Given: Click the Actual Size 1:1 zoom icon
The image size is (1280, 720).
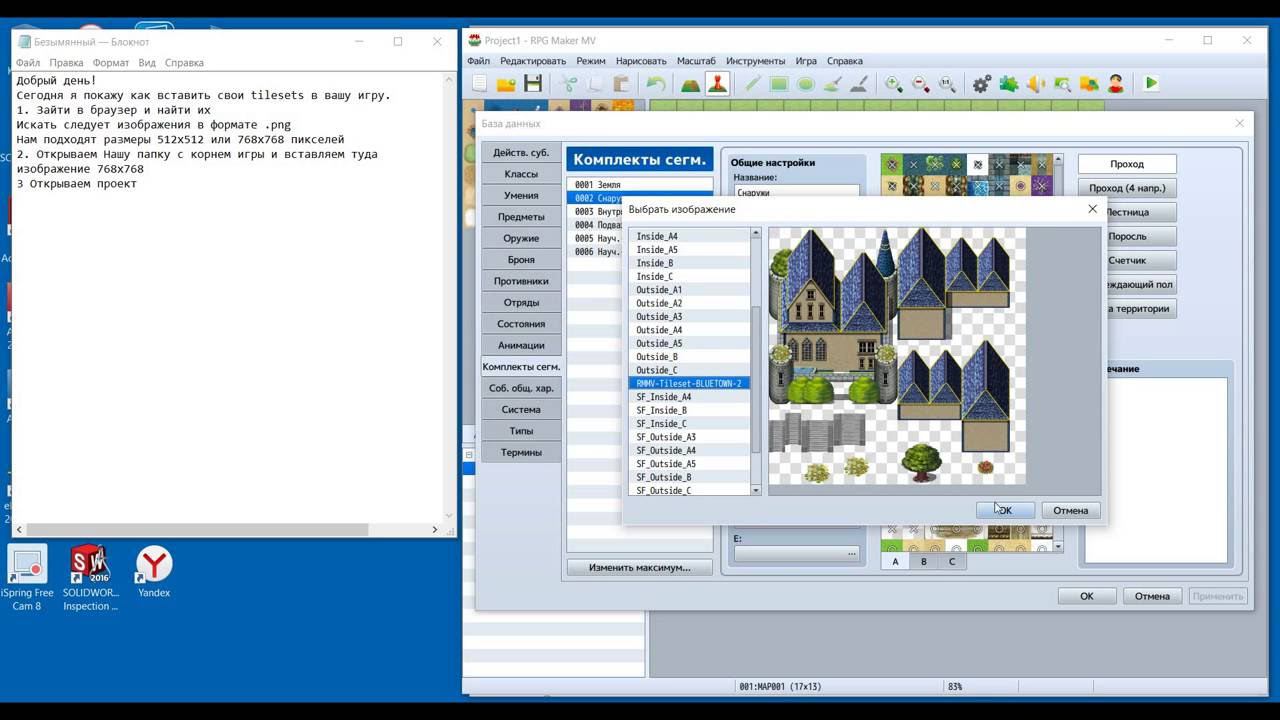Looking at the screenshot, I should tap(946, 84).
